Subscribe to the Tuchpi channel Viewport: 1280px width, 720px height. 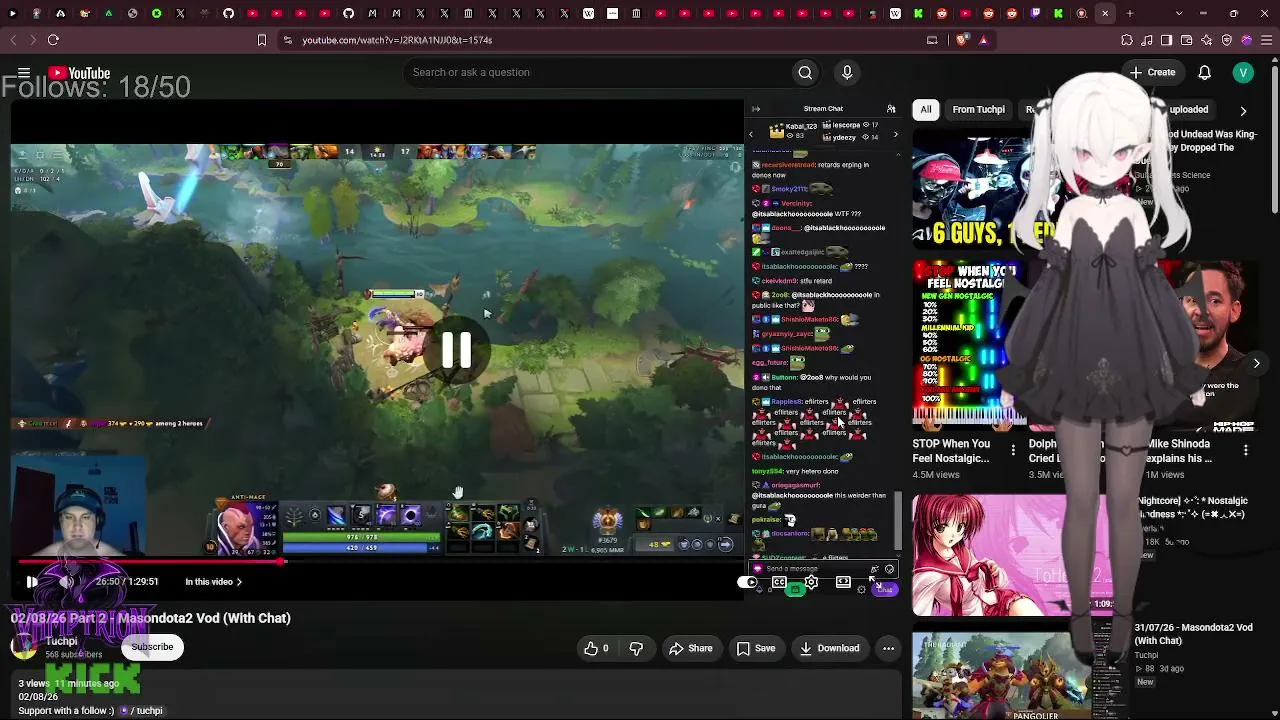152,647
